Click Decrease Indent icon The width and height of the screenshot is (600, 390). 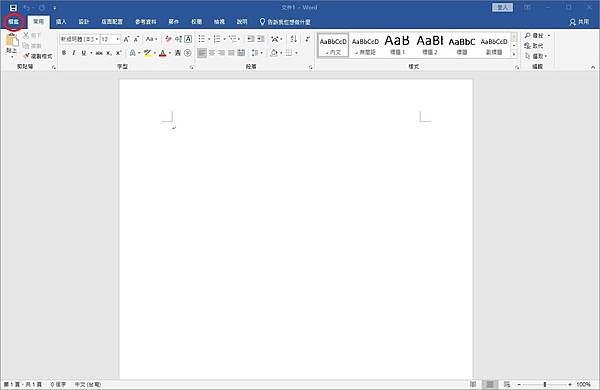pyautogui.click(x=251, y=39)
